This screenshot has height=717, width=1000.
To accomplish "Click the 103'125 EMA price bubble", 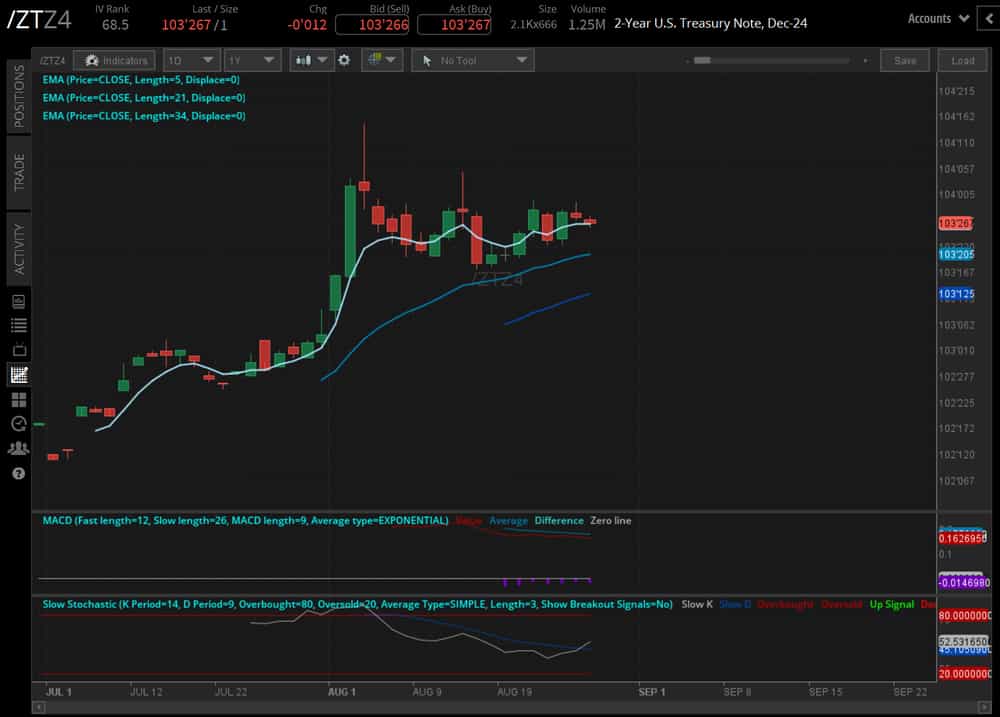I will click(956, 294).
